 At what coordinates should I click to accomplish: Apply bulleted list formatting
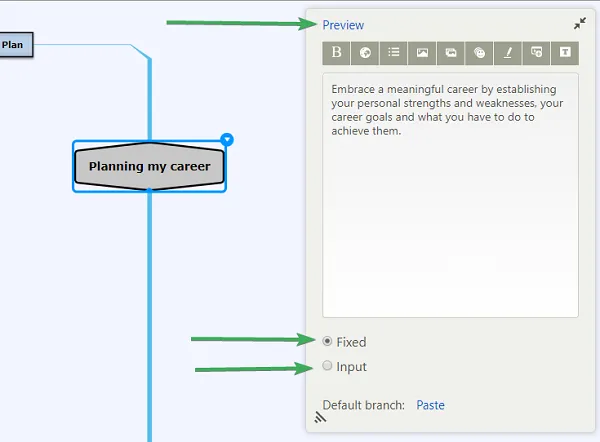pyautogui.click(x=393, y=53)
